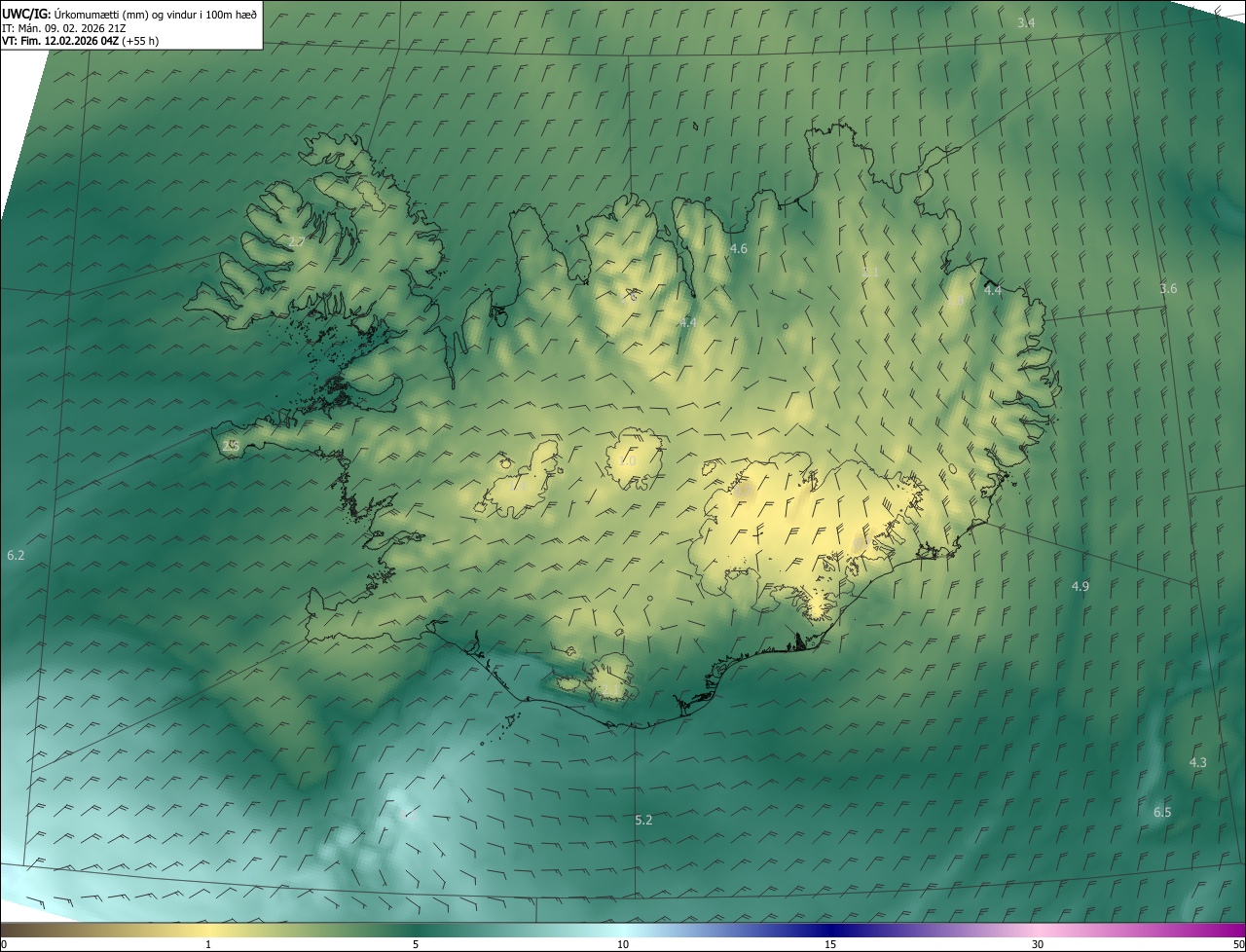Click the 5.2 value label south of Iceland
1246x952 pixels.
643,820
